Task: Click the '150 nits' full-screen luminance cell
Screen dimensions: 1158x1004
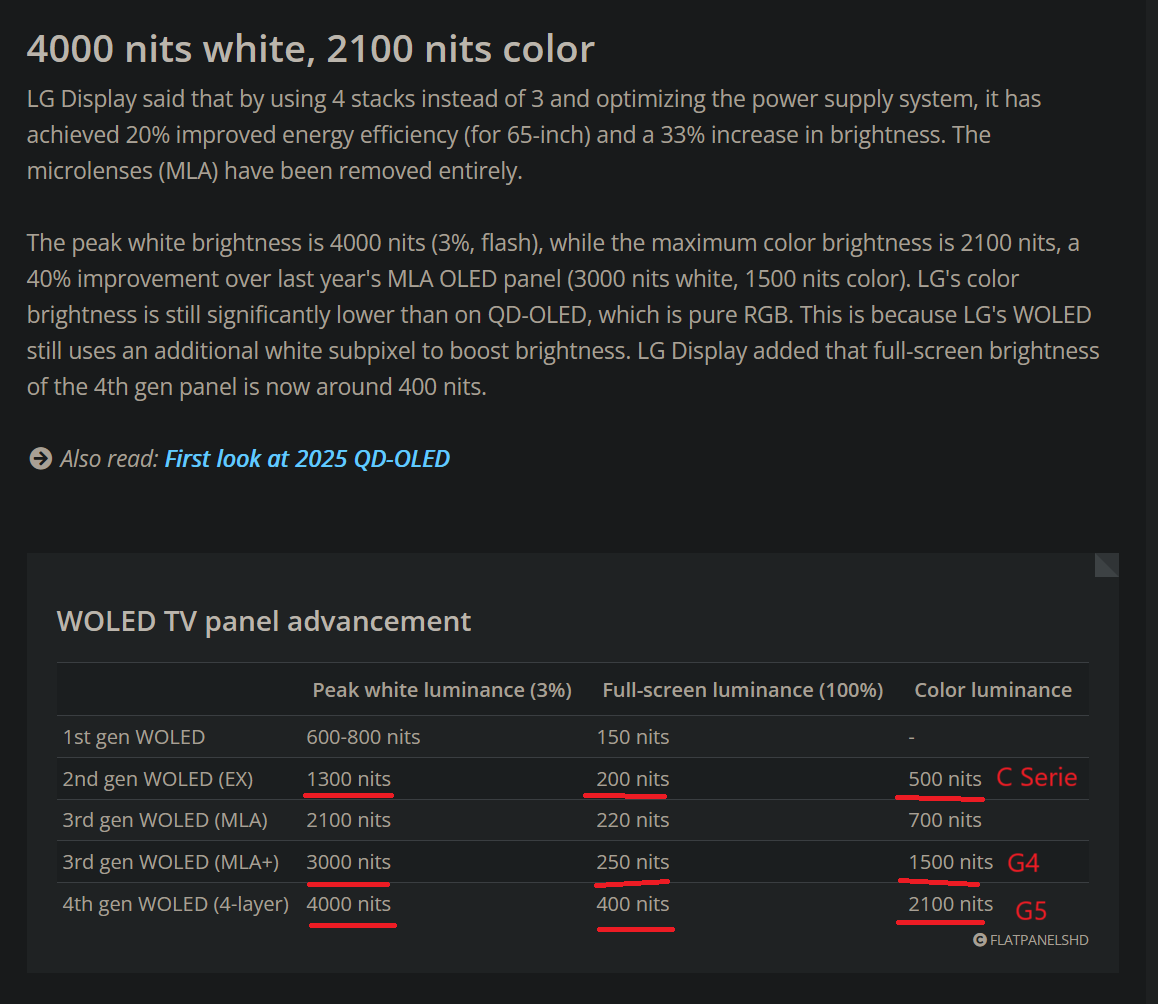Action: pos(633,737)
